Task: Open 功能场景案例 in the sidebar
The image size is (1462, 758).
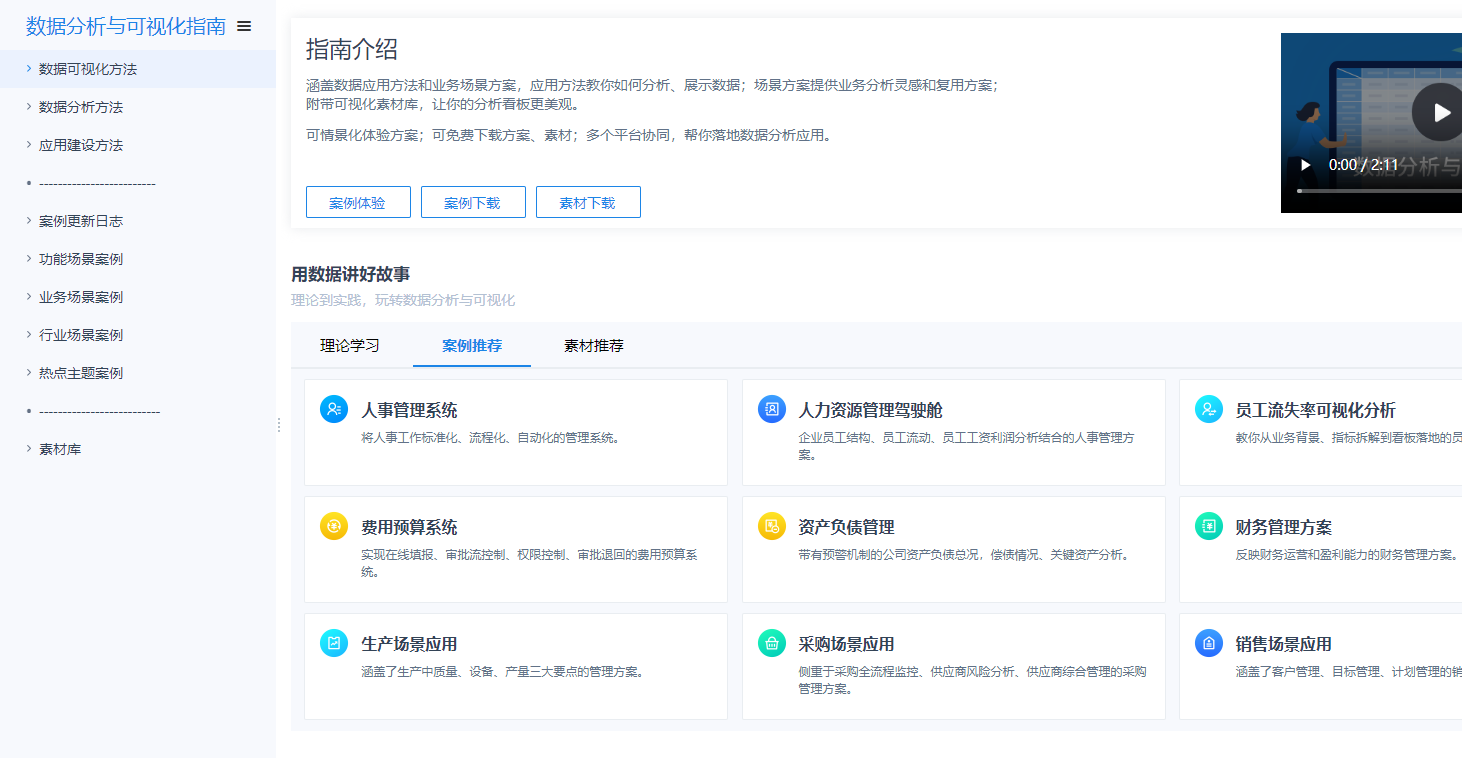Action: click(x=81, y=259)
